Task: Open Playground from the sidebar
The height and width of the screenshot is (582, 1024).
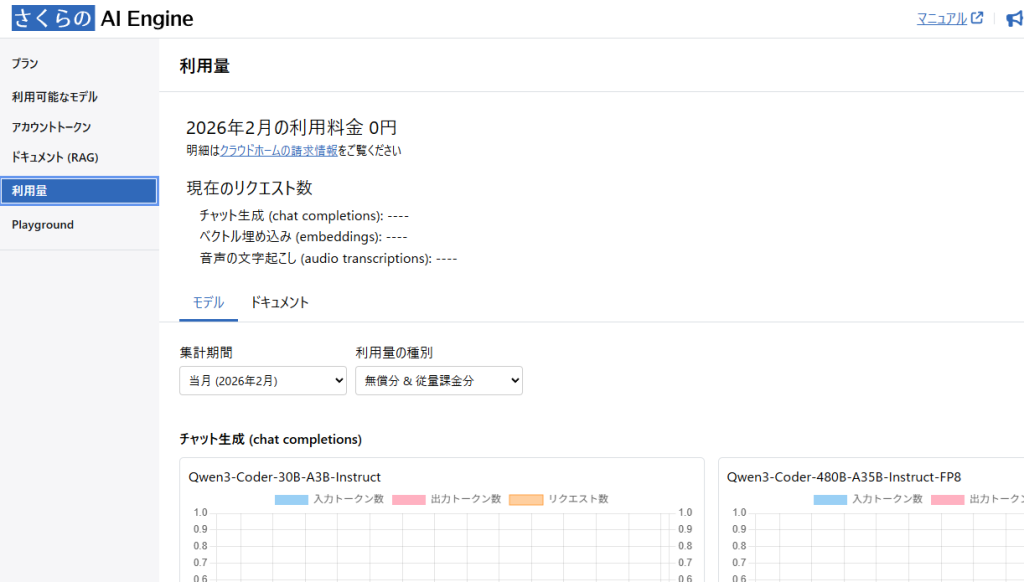Action: pos(42,224)
